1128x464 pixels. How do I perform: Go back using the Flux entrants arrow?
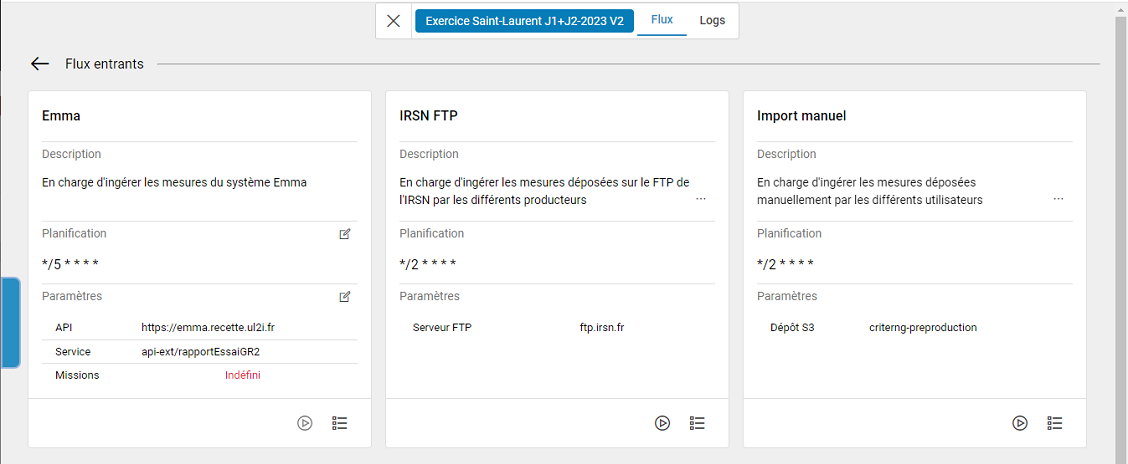coord(40,64)
